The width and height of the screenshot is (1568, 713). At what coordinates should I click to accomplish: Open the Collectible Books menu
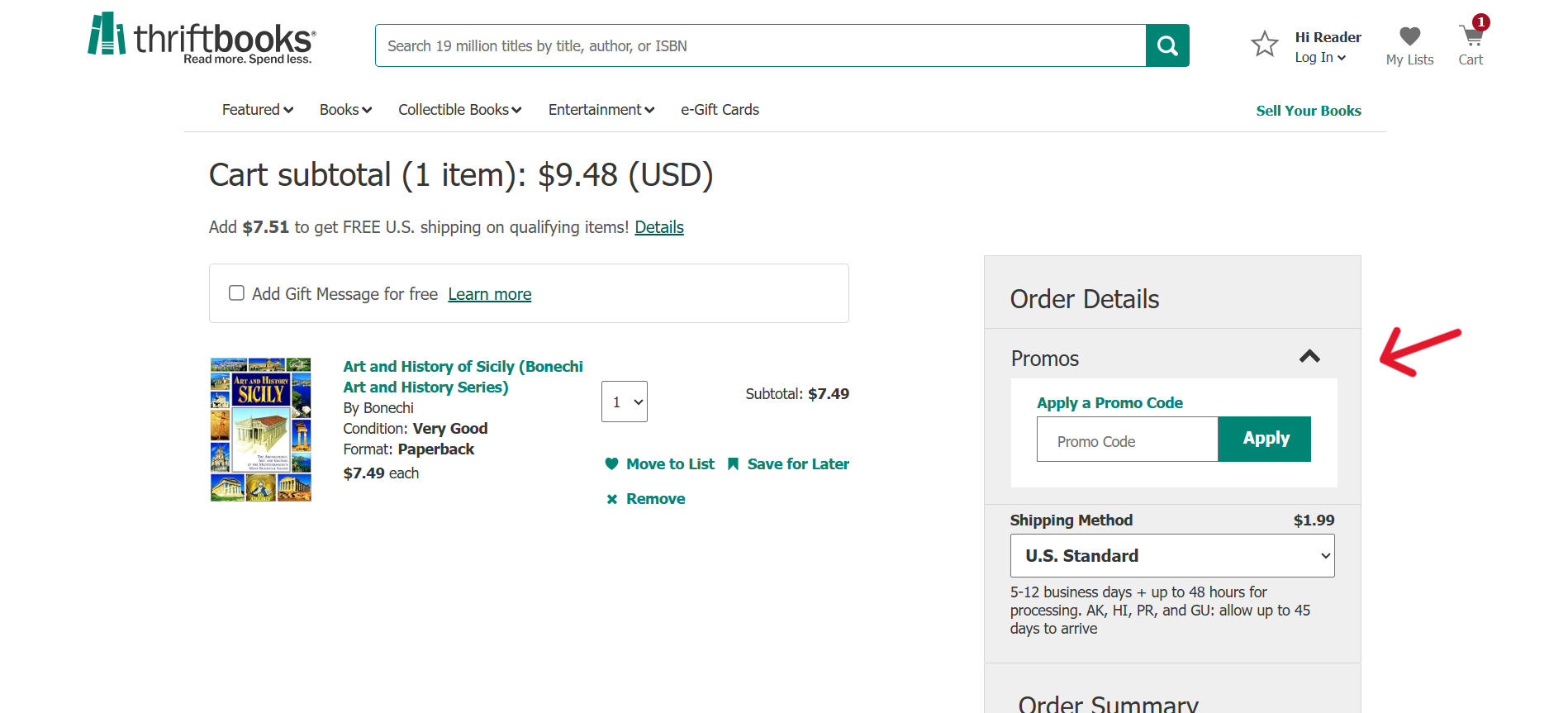tap(459, 110)
